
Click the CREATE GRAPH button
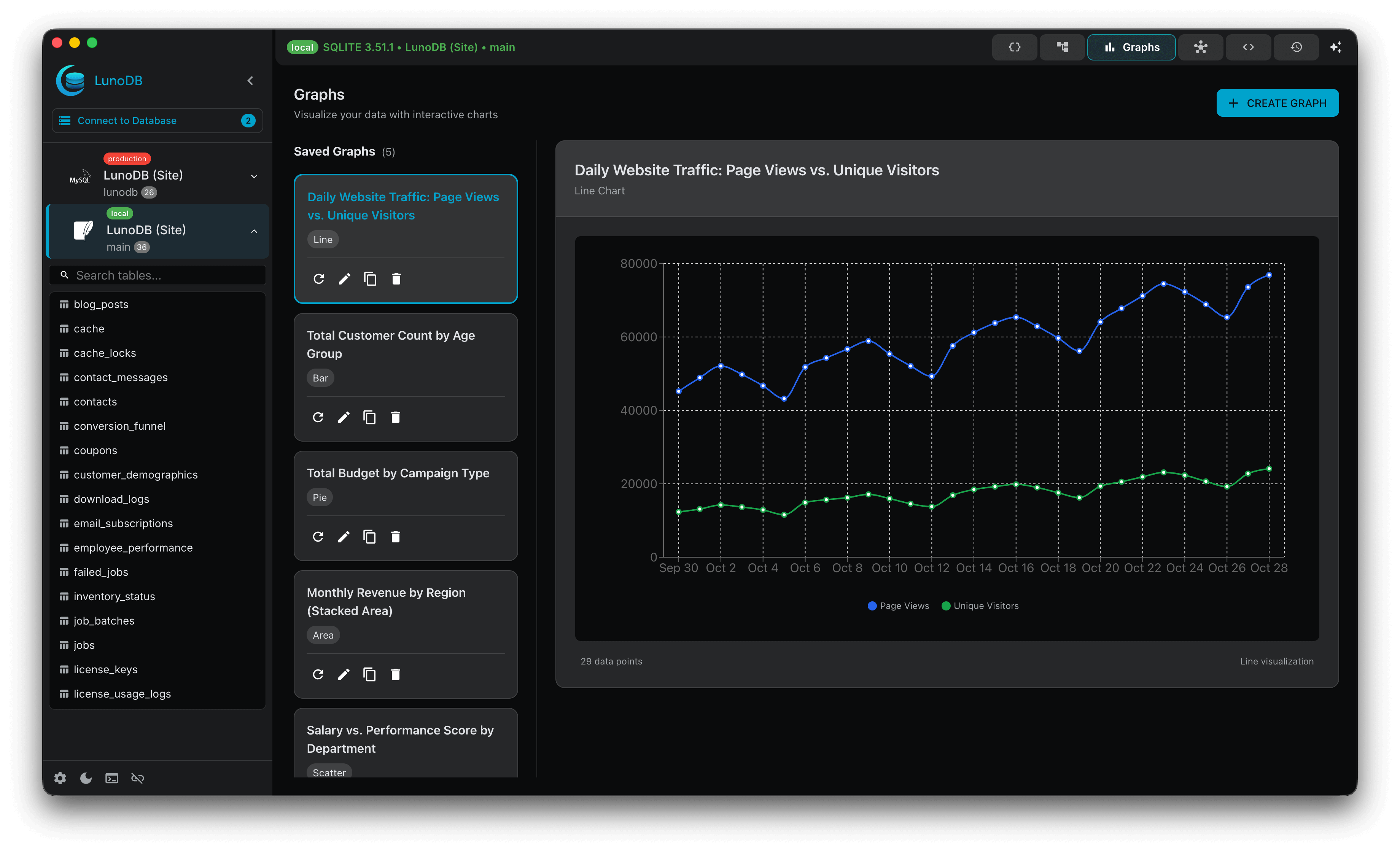(1277, 103)
